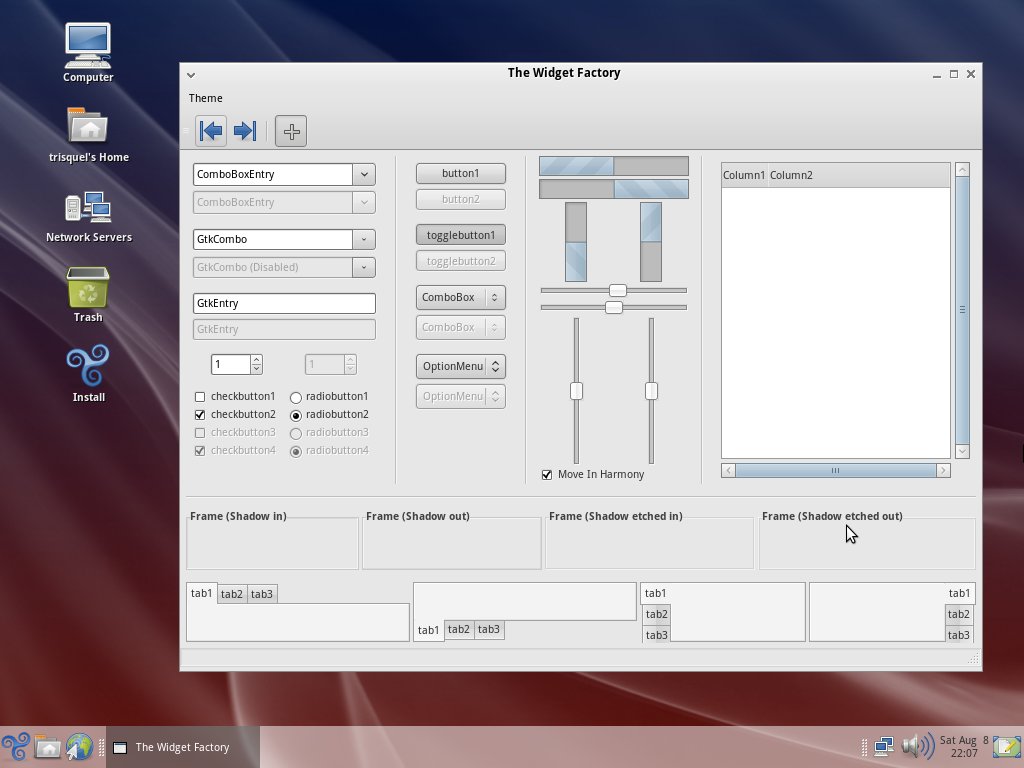The height and width of the screenshot is (768, 1024).
Task: Open the Theme menu
Action: (x=206, y=98)
